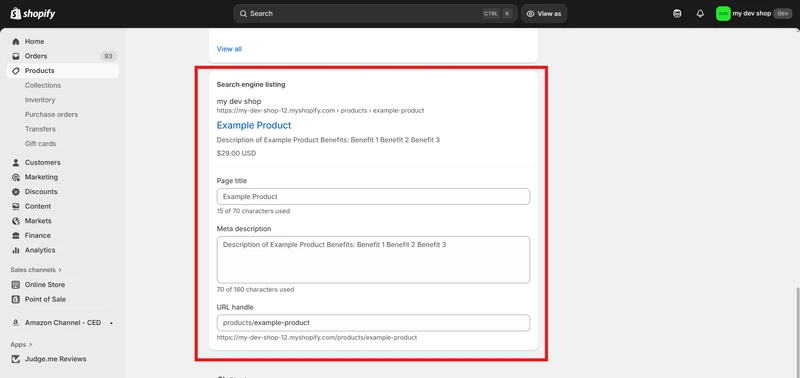Click the Meta description text area

[x=373, y=260]
